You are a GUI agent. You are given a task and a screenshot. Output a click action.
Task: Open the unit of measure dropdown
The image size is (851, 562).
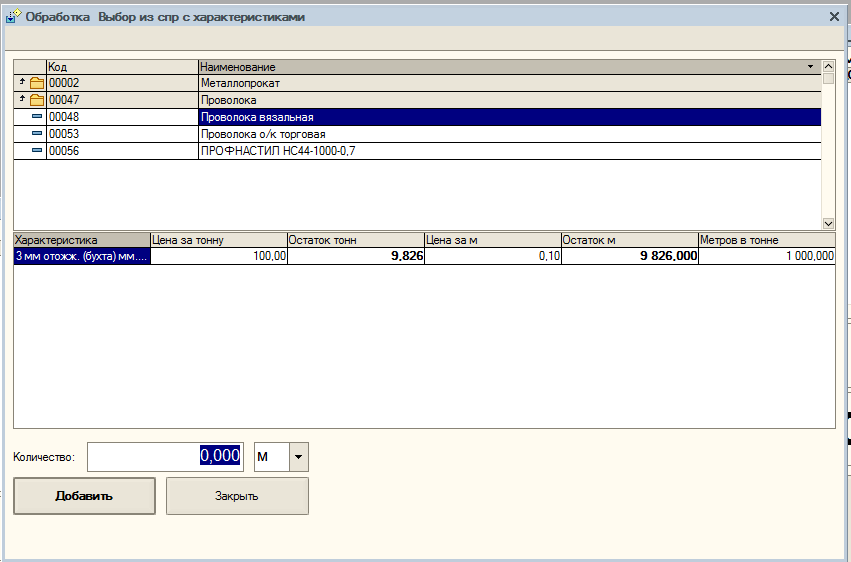pos(299,457)
